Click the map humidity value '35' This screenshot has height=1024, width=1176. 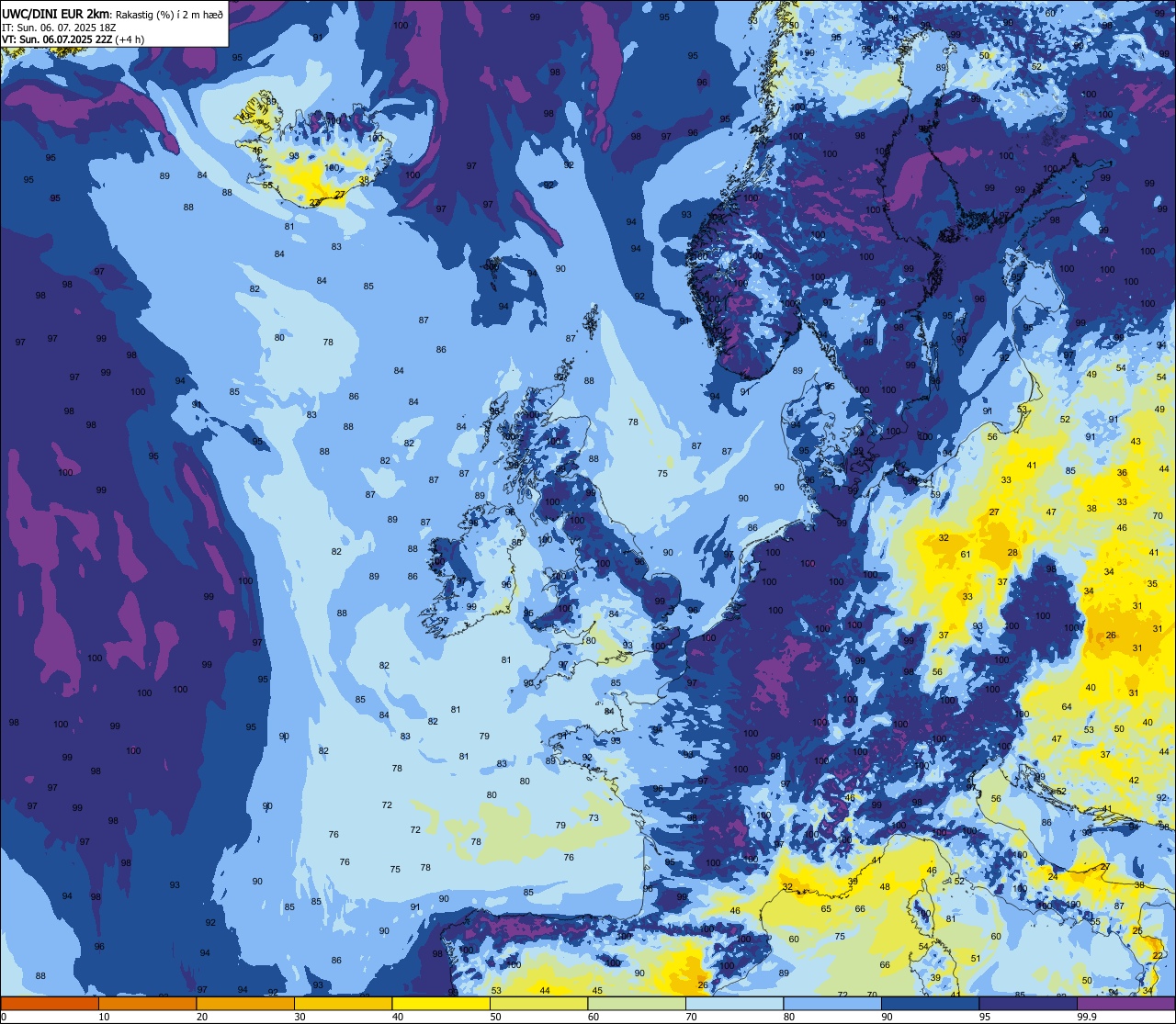pyautogui.click(x=1152, y=584)
